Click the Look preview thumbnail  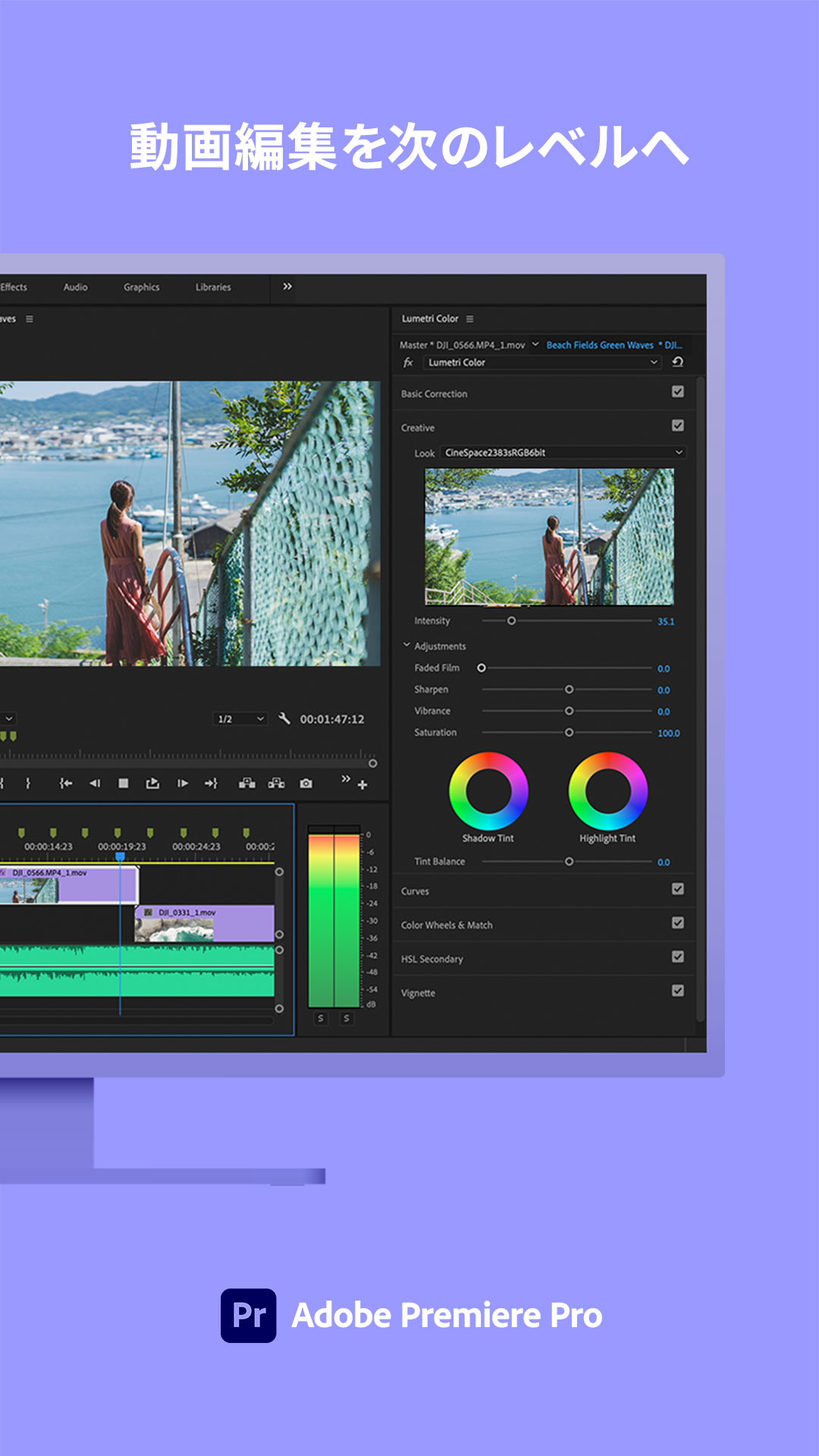549,536
